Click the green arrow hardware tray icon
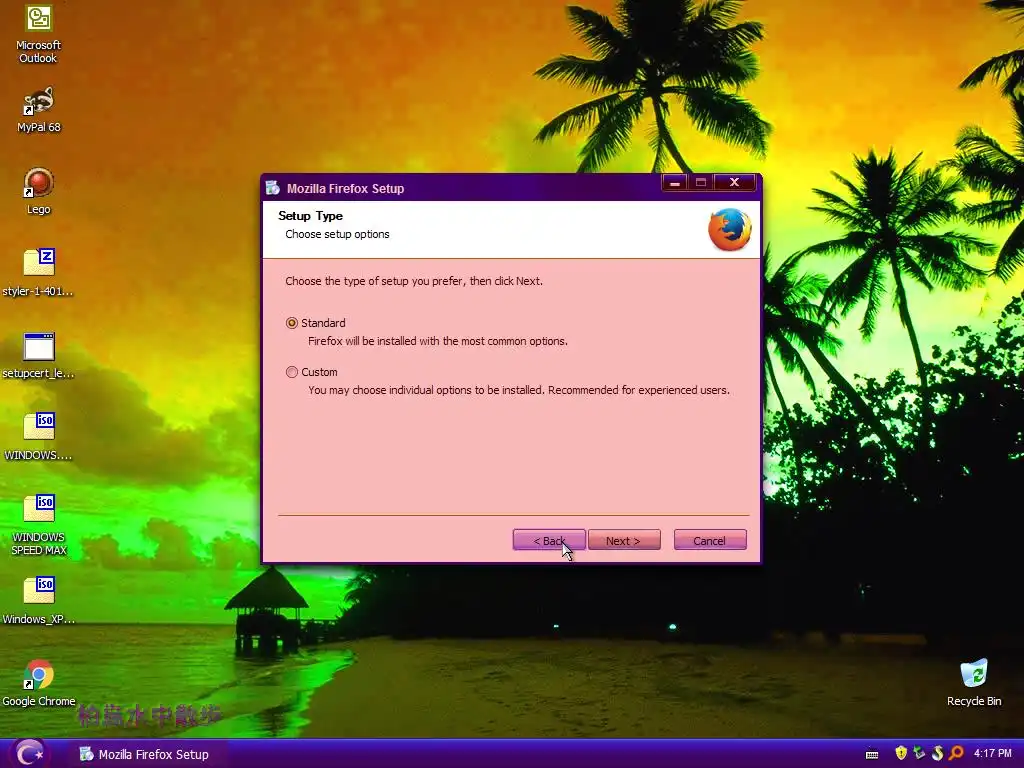1024x768 pixels. 920,753
